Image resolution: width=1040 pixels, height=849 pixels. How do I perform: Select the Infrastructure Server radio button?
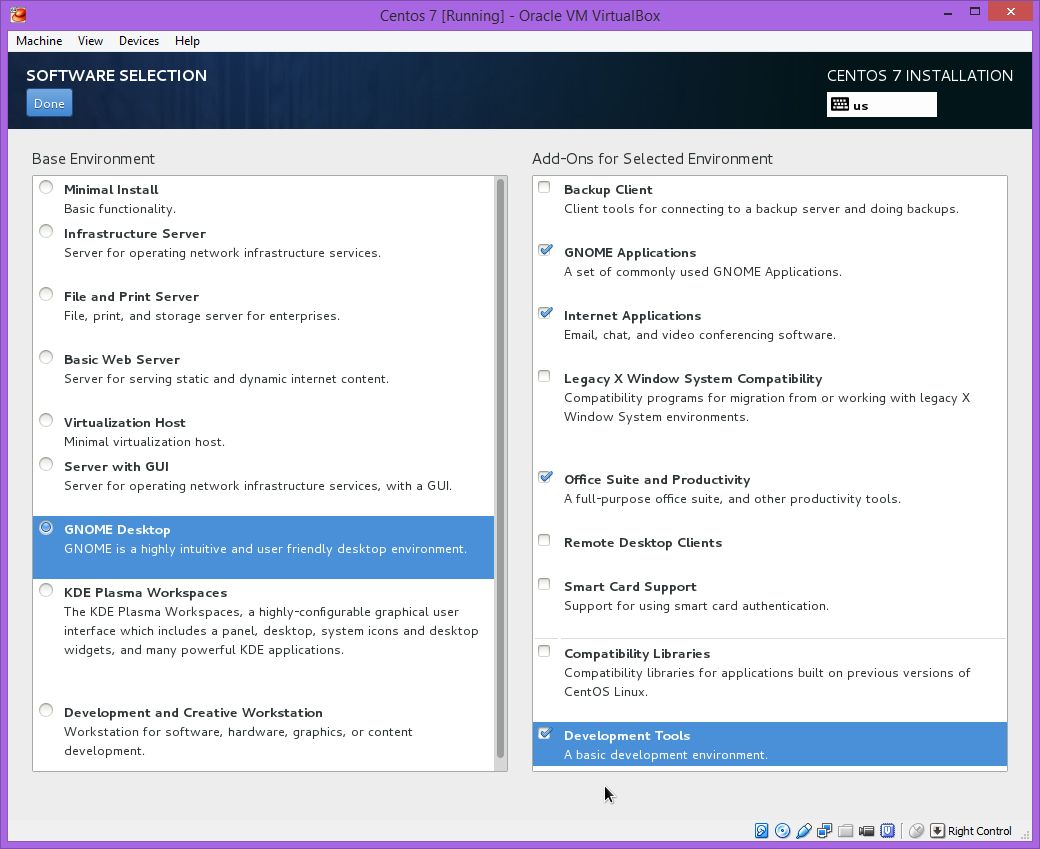coord(46,231)
